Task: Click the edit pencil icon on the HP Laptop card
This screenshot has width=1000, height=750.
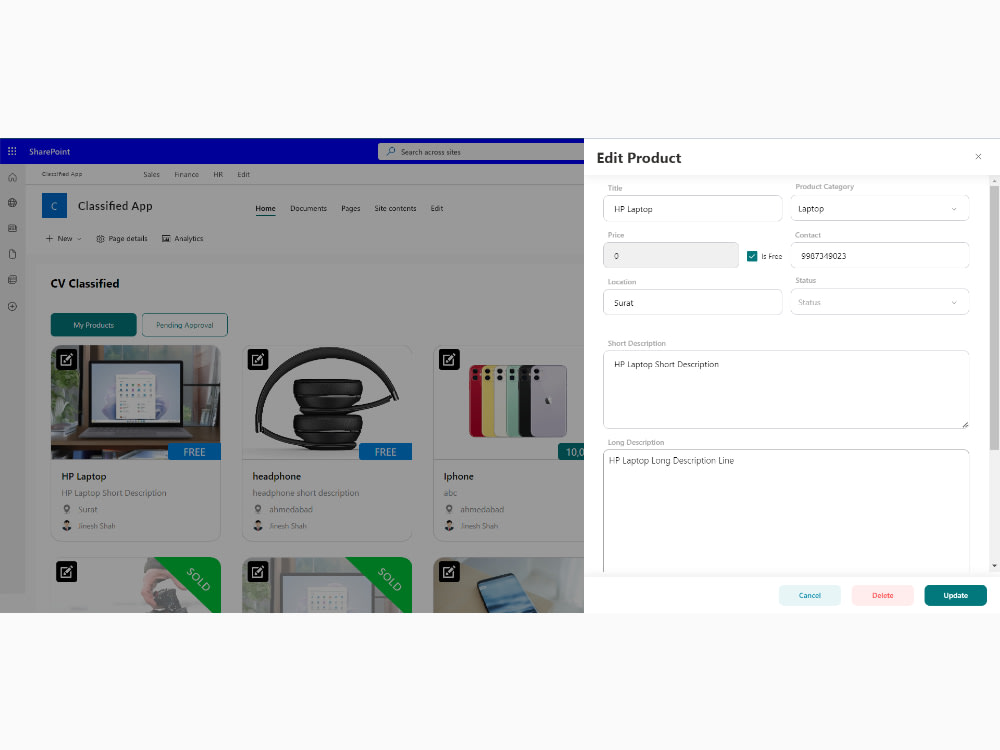Action: point(66,359)
